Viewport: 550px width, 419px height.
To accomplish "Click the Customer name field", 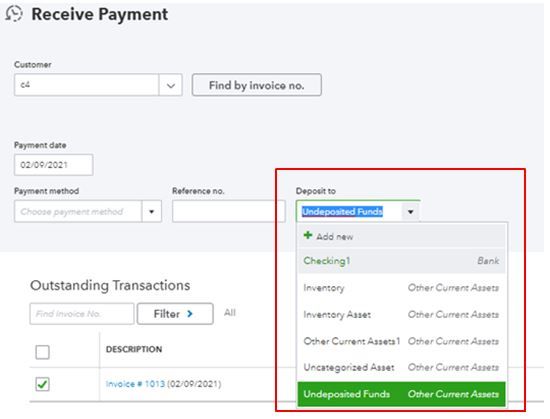I will tap(87, 85).
